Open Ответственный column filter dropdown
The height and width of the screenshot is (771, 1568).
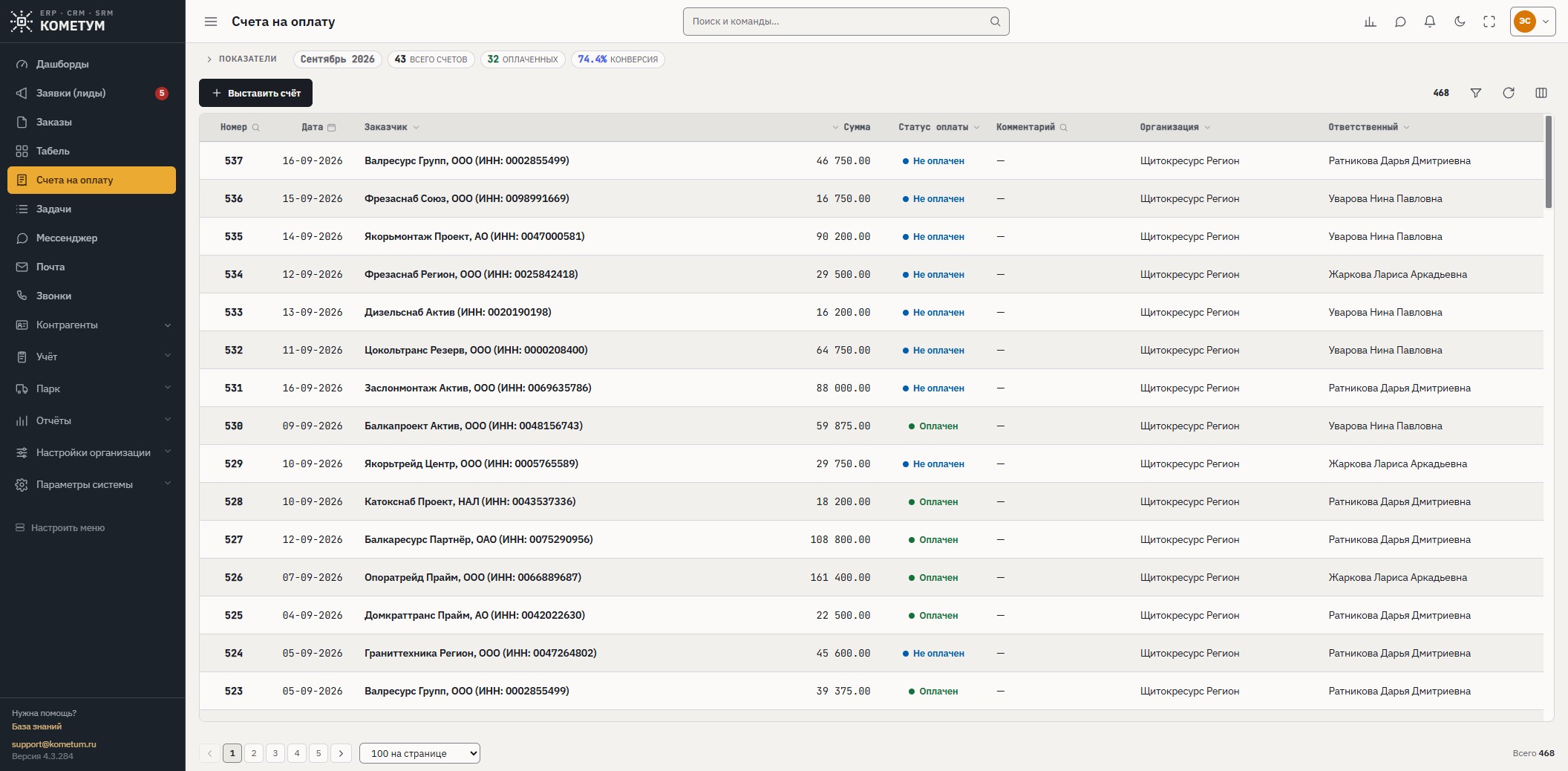(x=1406, y=128)
